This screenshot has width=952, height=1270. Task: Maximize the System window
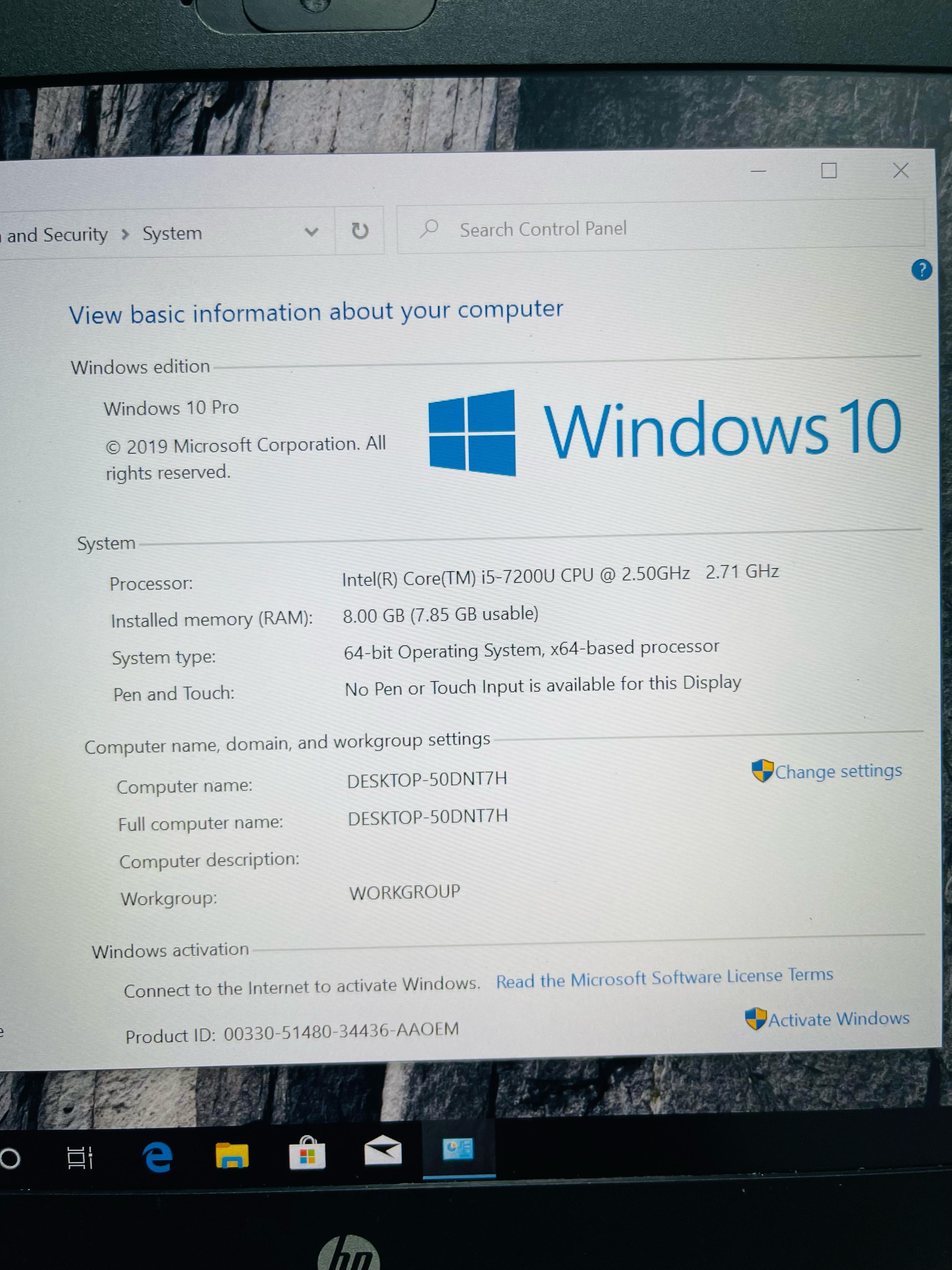coord(829,170)
